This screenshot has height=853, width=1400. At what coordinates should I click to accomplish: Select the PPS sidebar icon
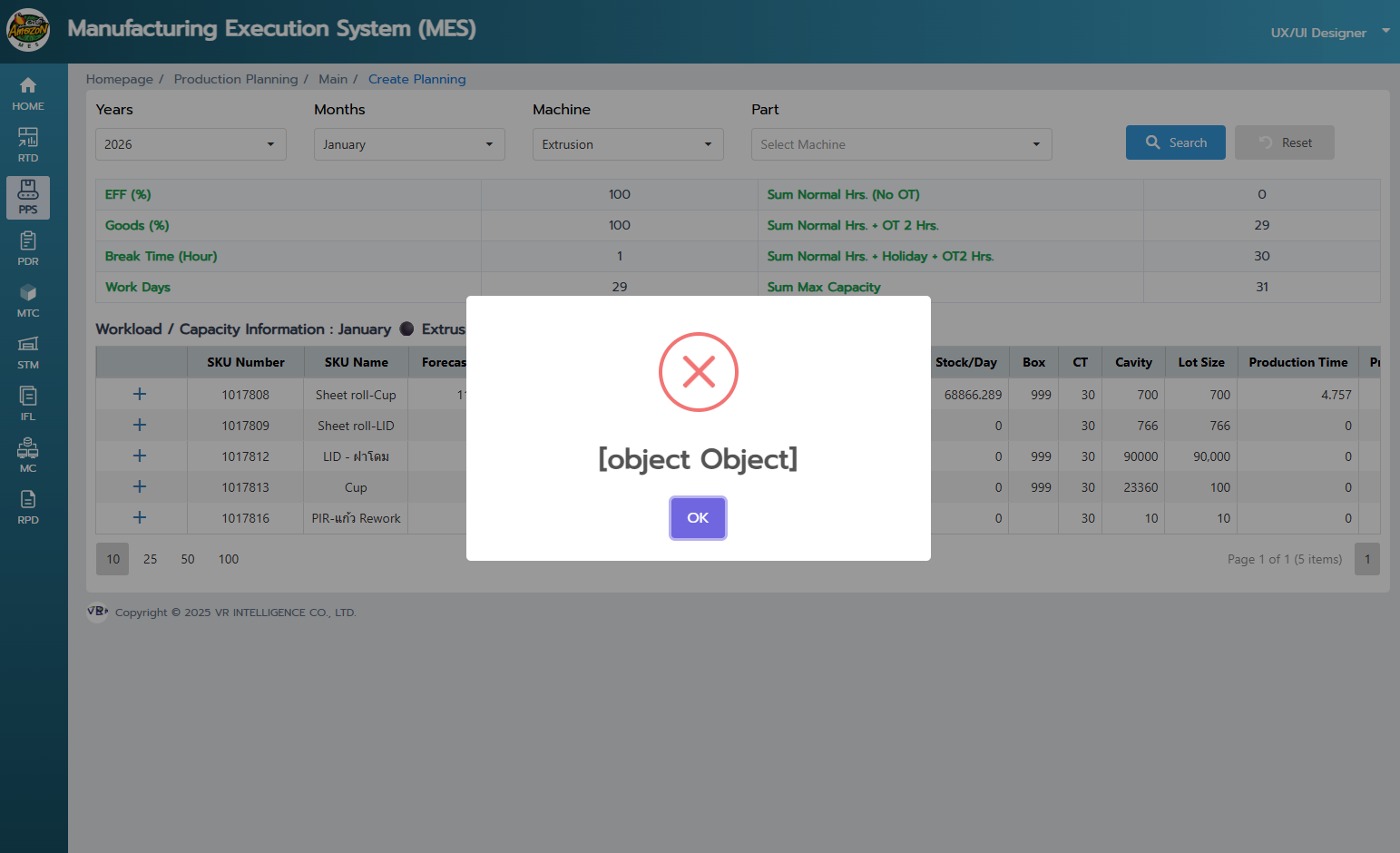pos(28,197)
